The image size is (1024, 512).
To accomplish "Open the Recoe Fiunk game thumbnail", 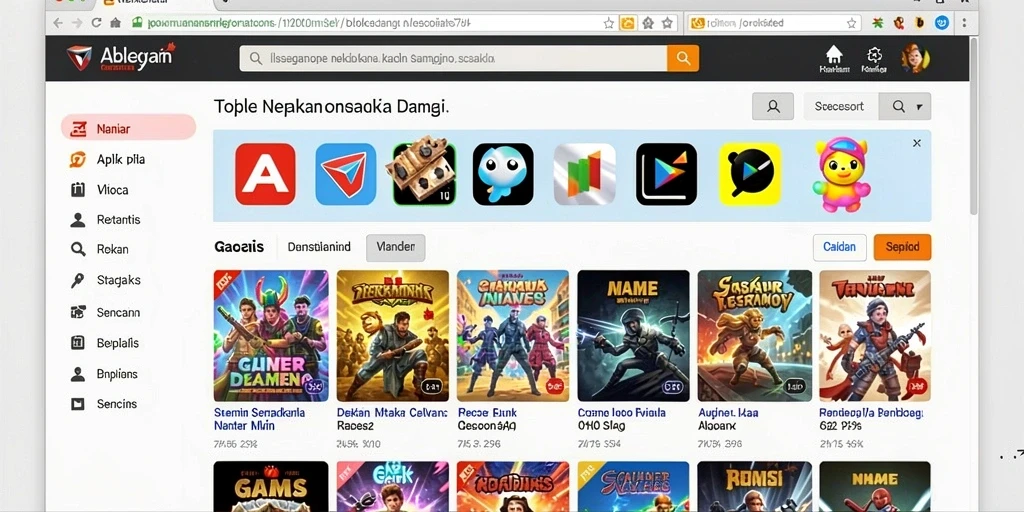I will tap(513, 336).
